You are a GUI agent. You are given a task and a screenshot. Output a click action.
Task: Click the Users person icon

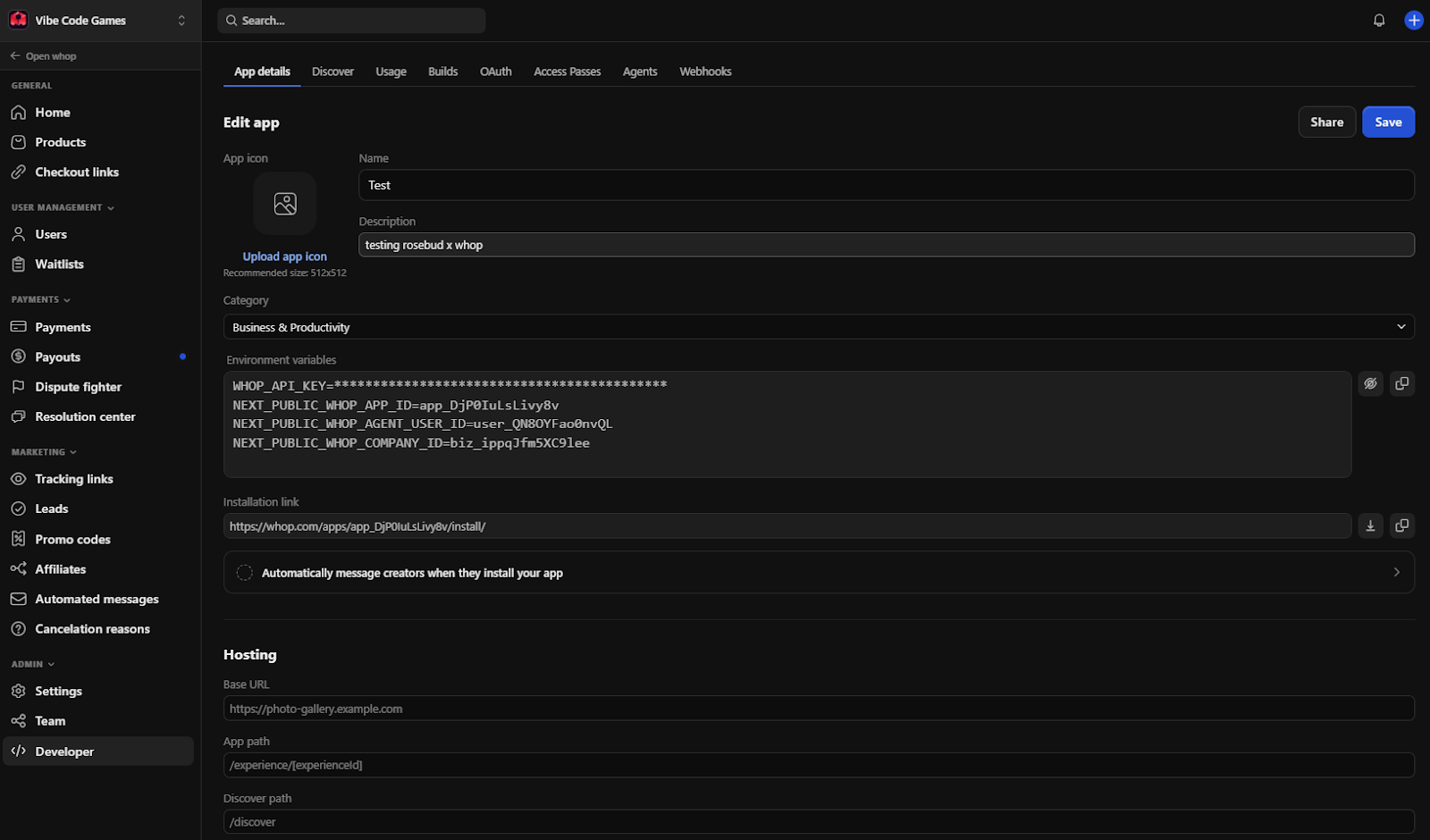[x=18, y=234]
